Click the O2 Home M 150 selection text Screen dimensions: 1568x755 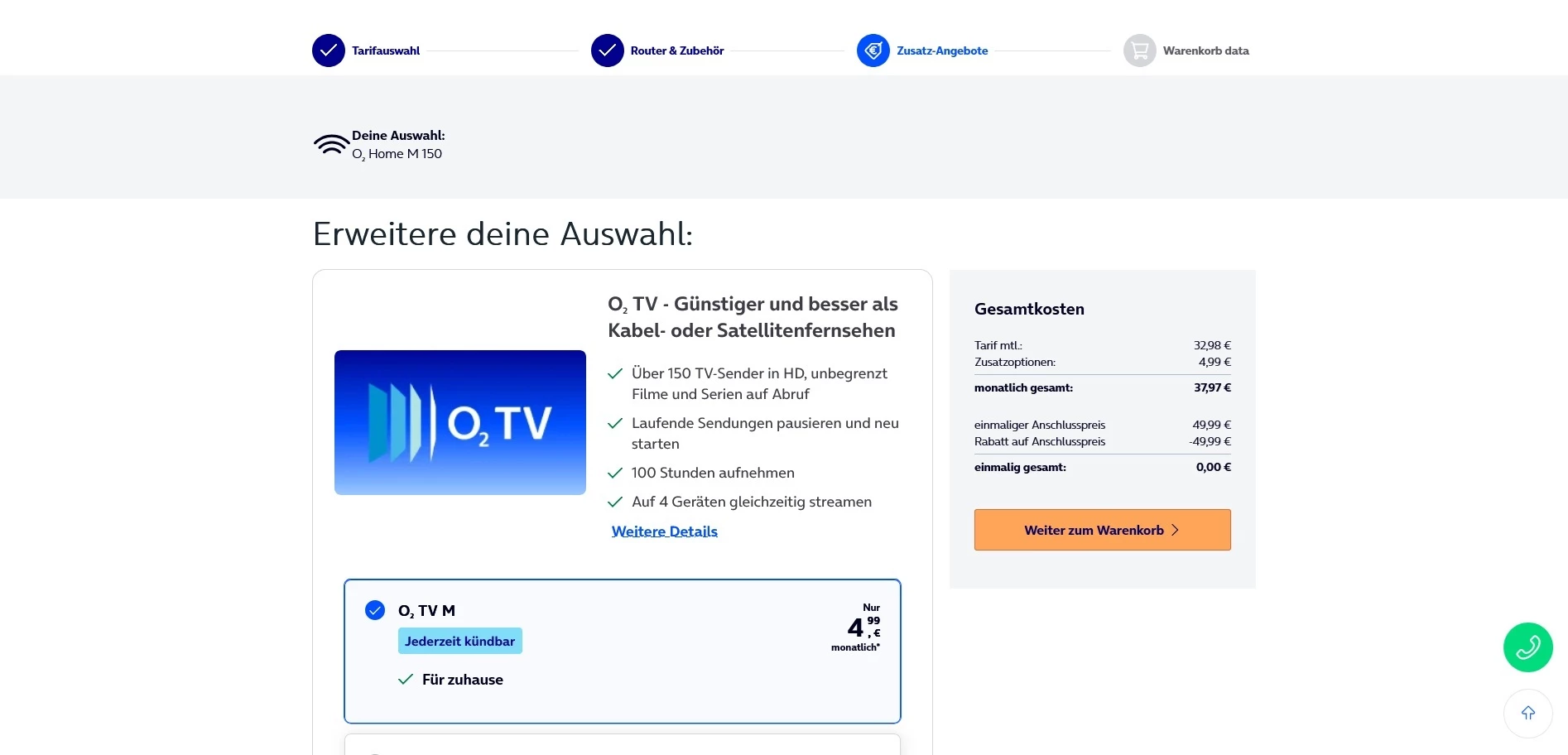(397, 154)
